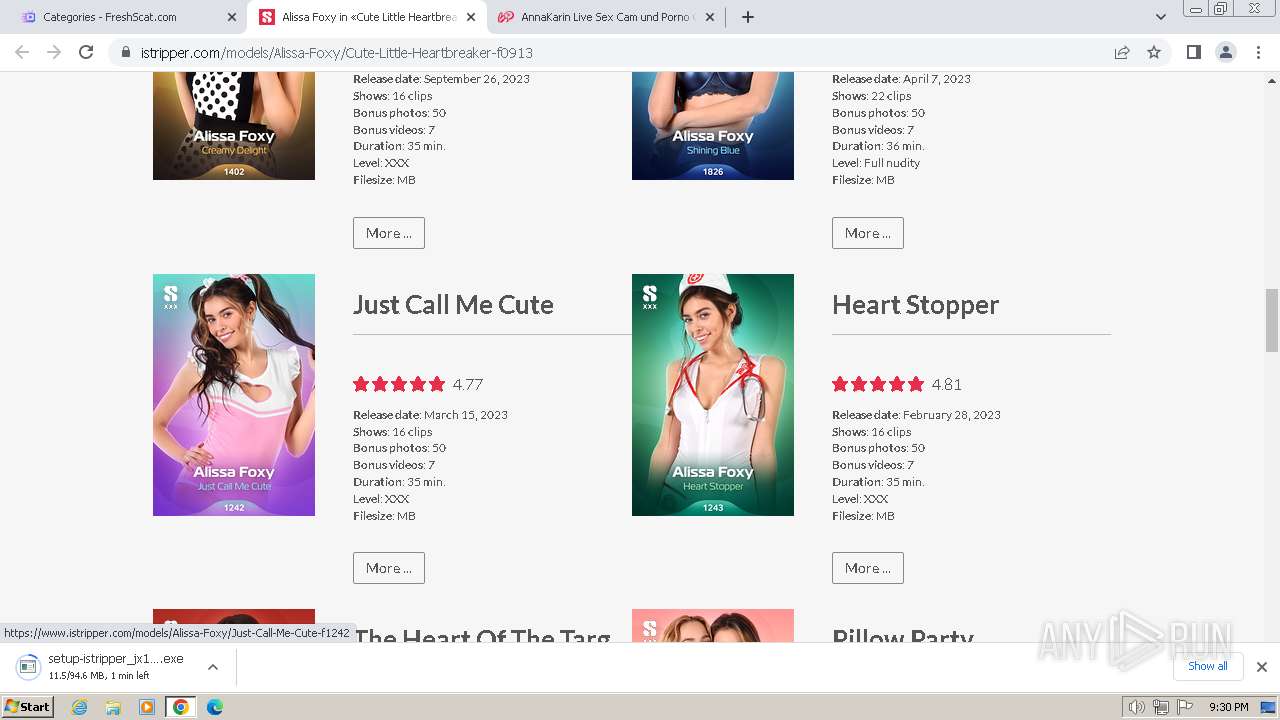
Task: Click the More button under Heart Stopper
Action: (868, 568)
